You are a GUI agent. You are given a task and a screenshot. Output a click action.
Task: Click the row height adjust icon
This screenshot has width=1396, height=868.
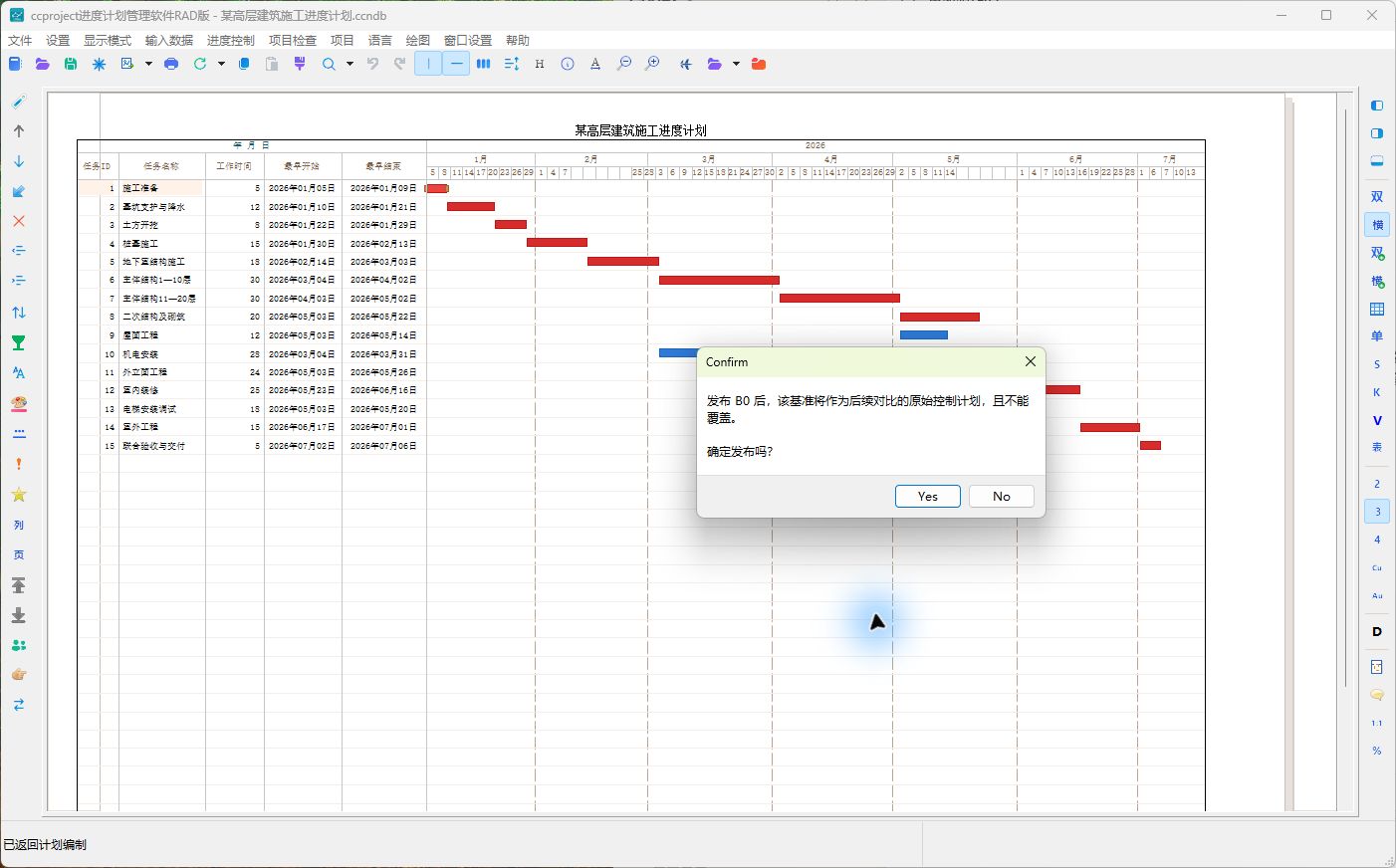point(511,64)
